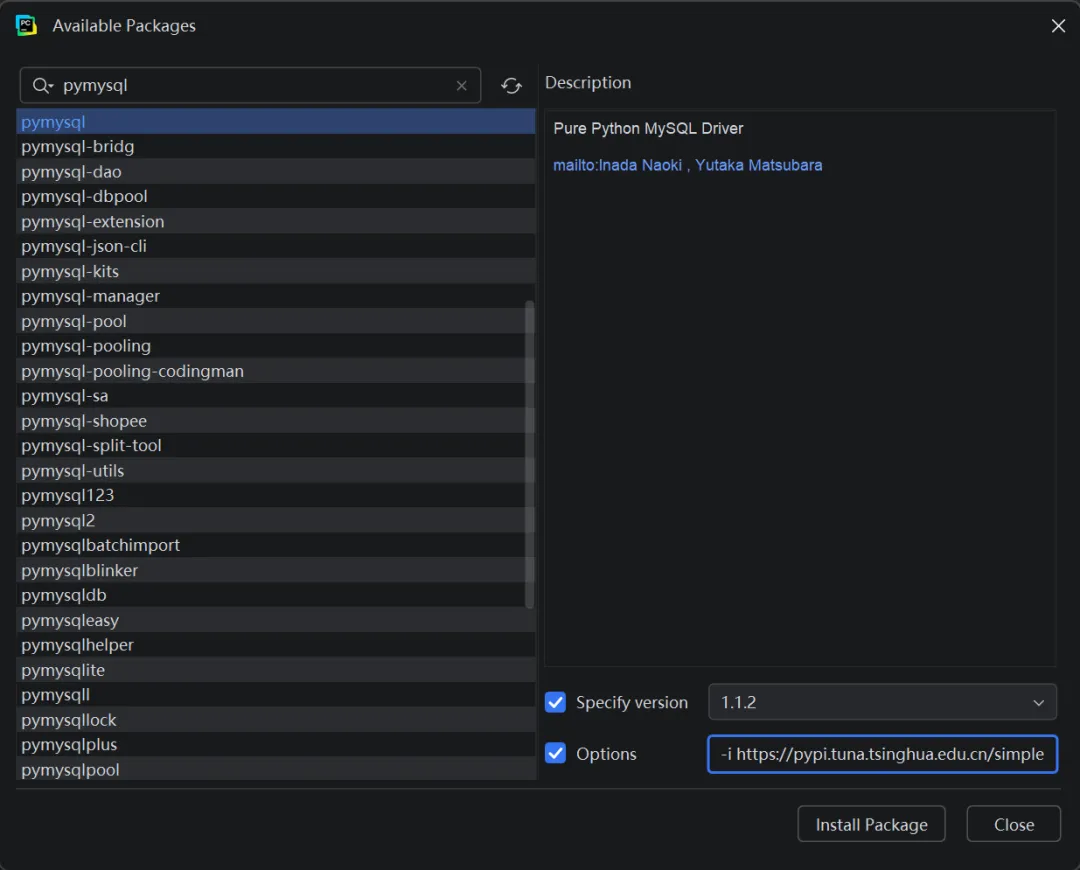Click the refresh packages icon
Viewport: 1080px width, 870px height.
point(511,86)
